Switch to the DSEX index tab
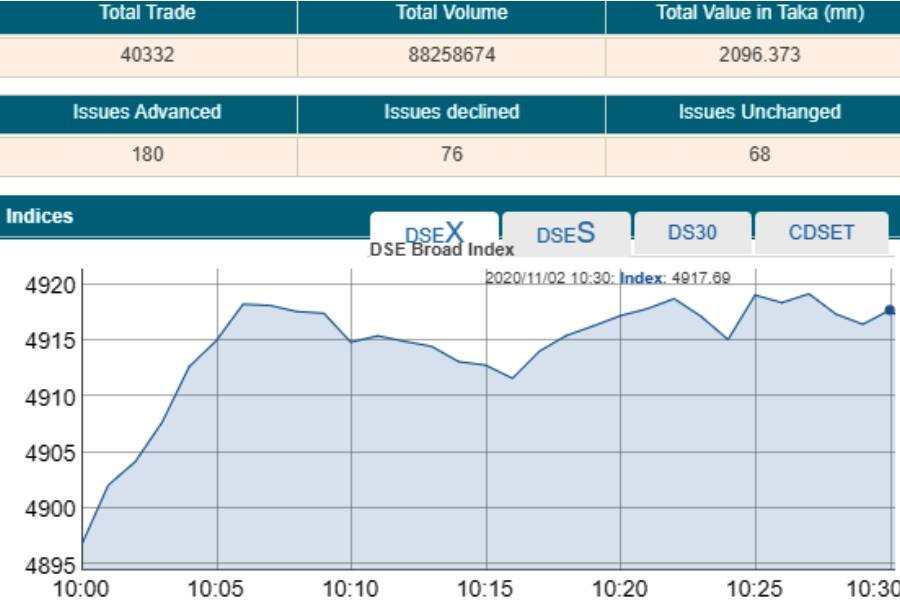Screen dimensions: 900x600 point(434,232)
